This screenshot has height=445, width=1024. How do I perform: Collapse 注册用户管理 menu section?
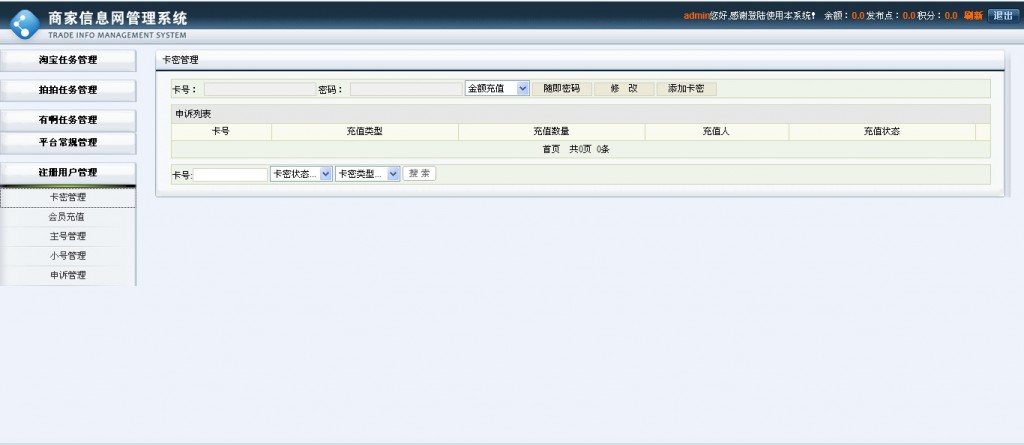68,173
